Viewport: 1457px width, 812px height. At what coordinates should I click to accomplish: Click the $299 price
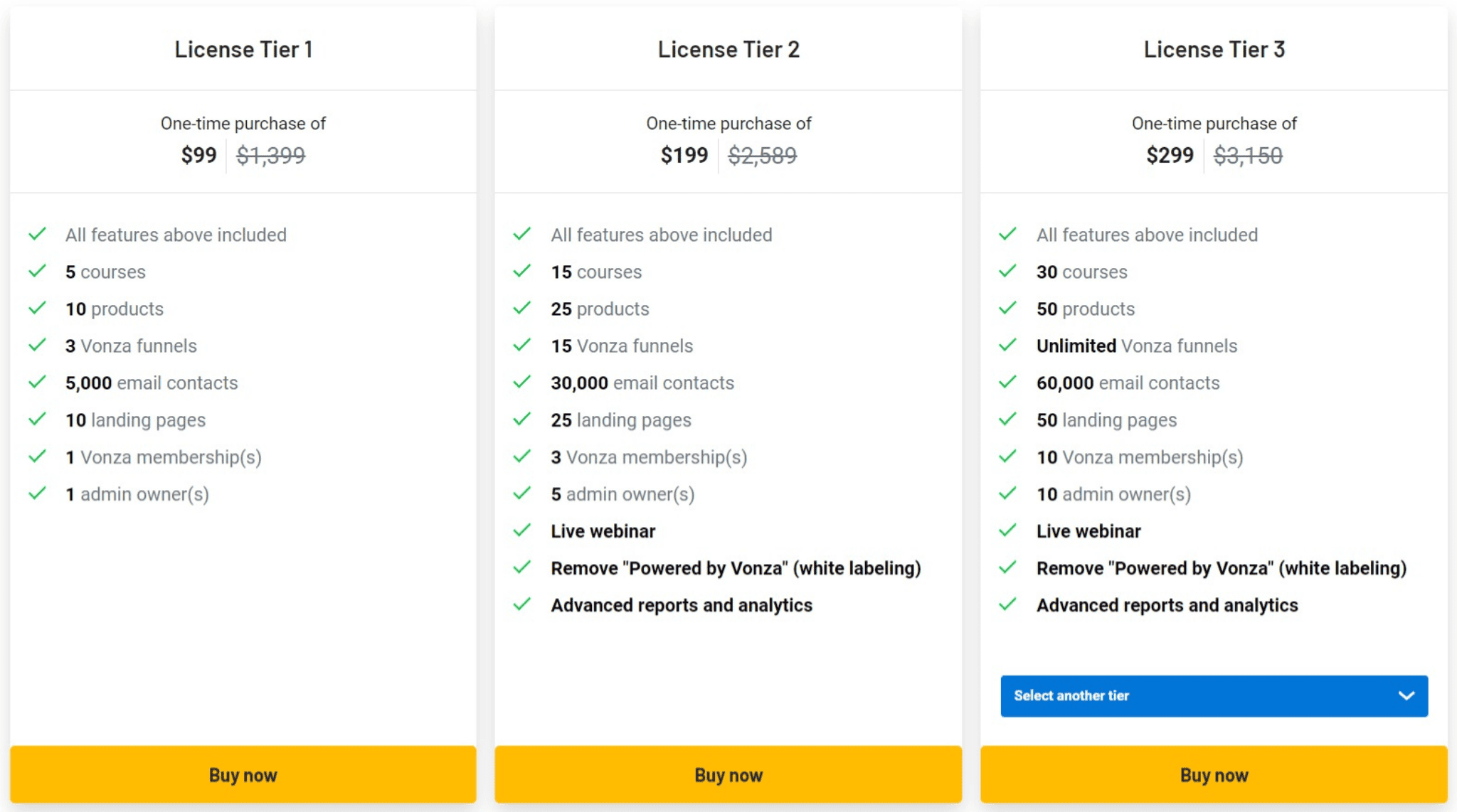[1170, 155]
